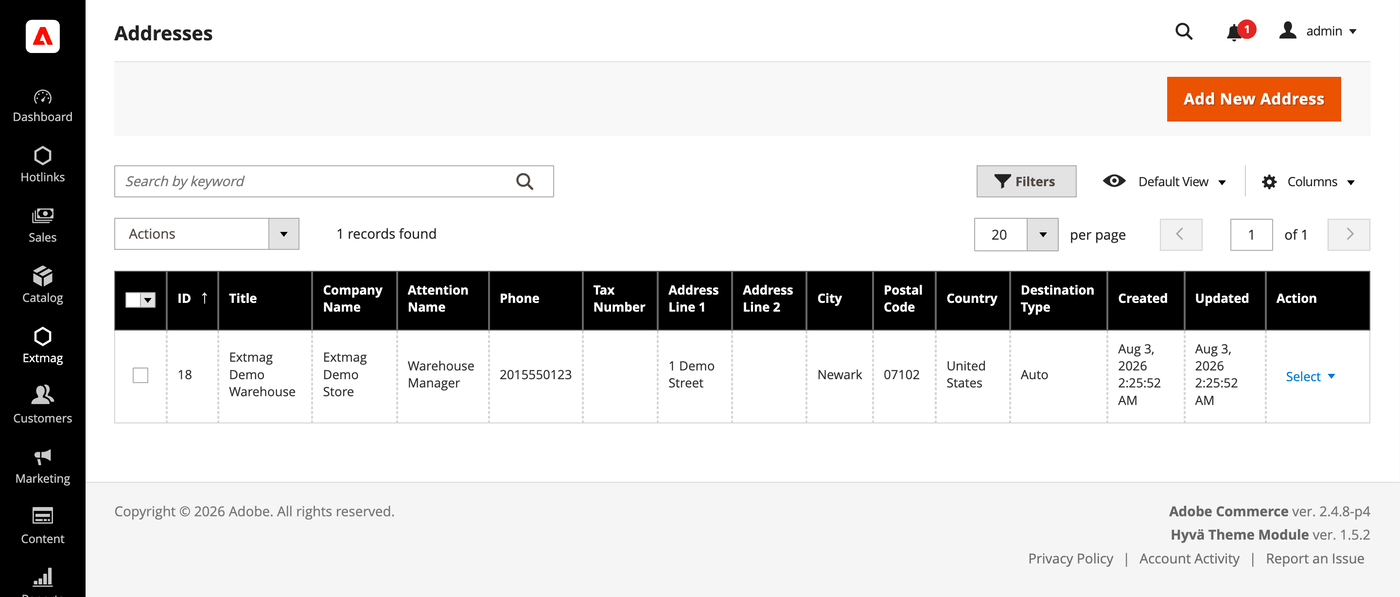This screenshot has width=1400, height=597.
Task: Sort by Postal Code column
Action: (905, 298)
